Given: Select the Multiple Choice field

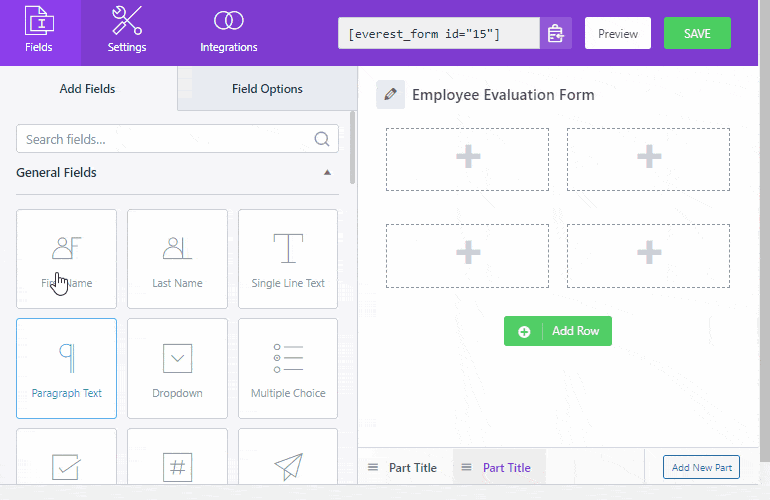Looking at the screenshot, I should coord(288,368).
